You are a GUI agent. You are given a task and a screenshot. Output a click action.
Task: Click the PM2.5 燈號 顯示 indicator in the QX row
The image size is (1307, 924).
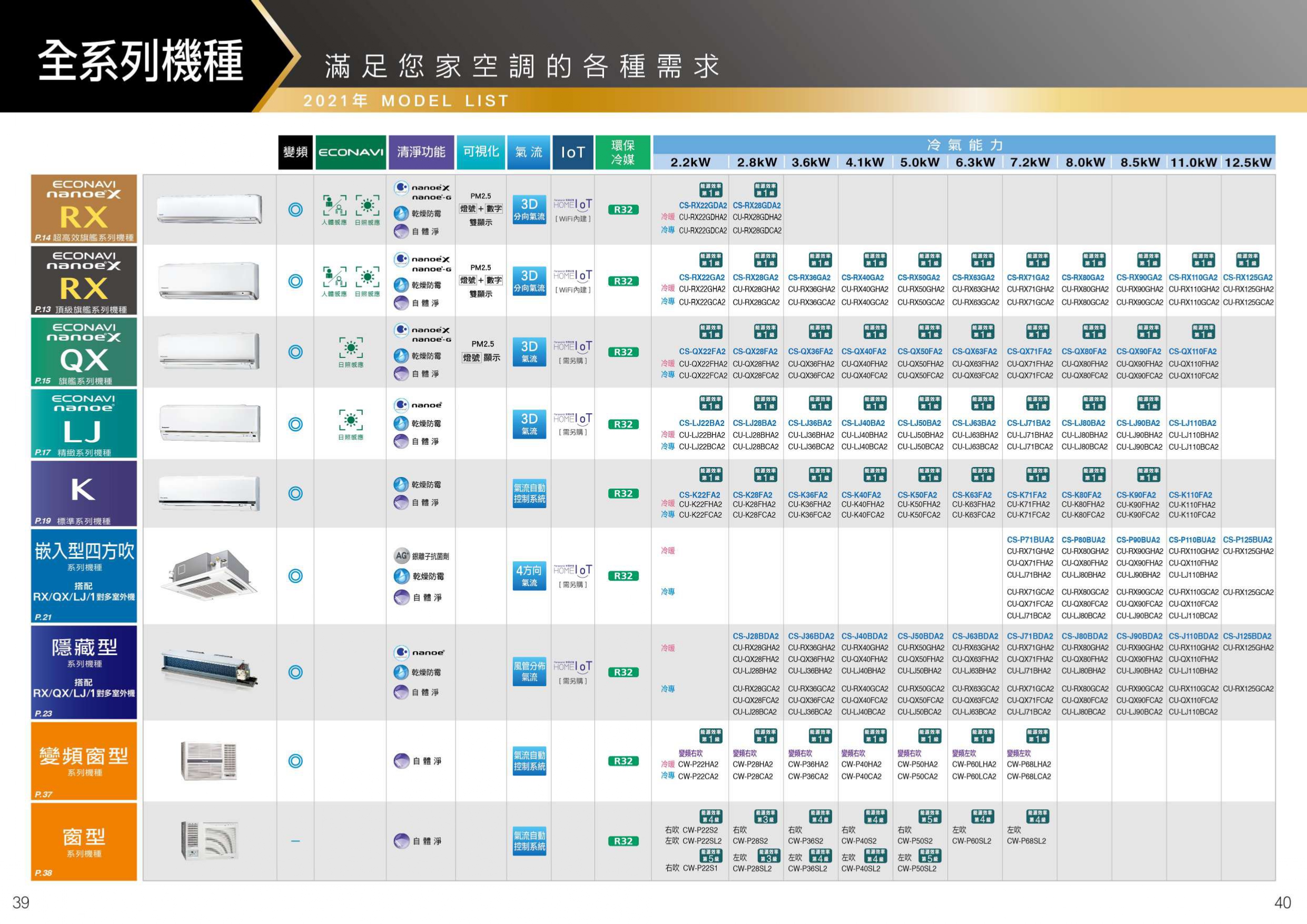pyautogui.click(x=482, y=352)
